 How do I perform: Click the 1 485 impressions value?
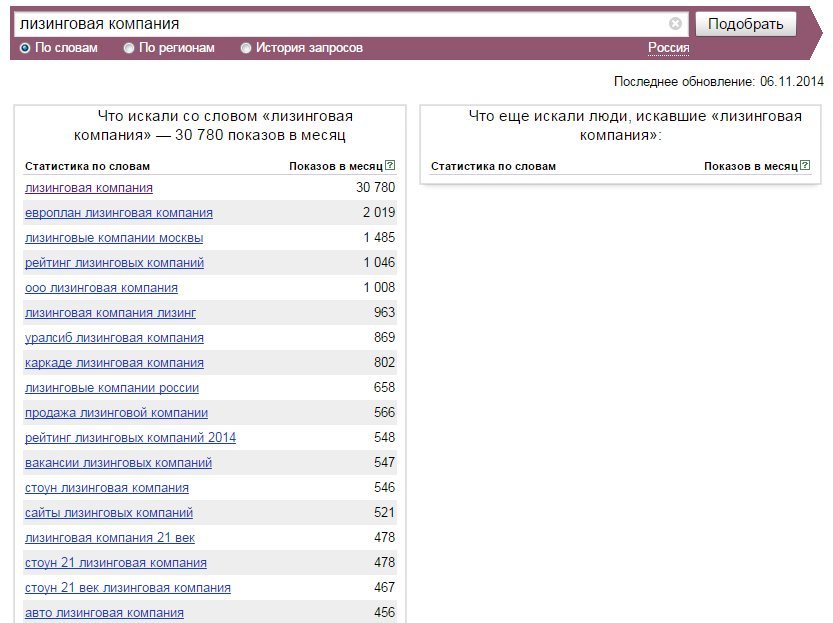click(379, 237)
